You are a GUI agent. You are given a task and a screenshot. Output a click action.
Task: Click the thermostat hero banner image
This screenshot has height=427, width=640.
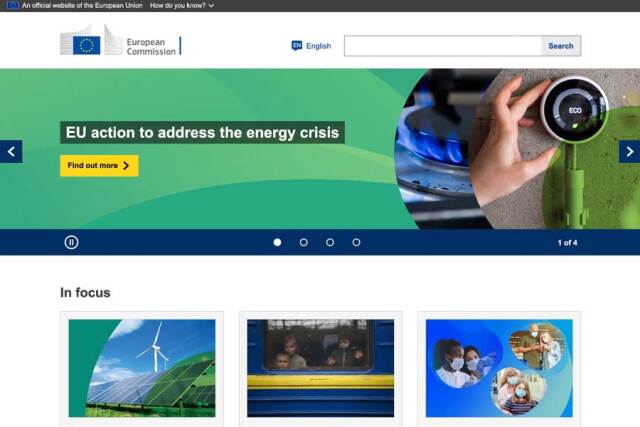pyautogui.click(x=517, y=149)
